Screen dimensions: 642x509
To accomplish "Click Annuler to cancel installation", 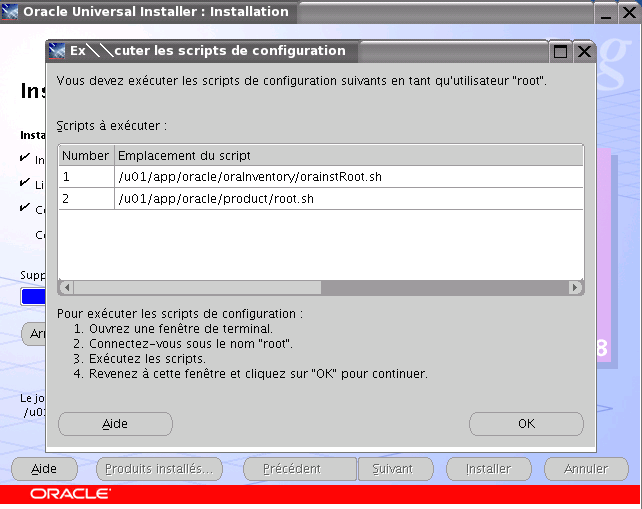I will pyautogui.click(x=586, y=469).
